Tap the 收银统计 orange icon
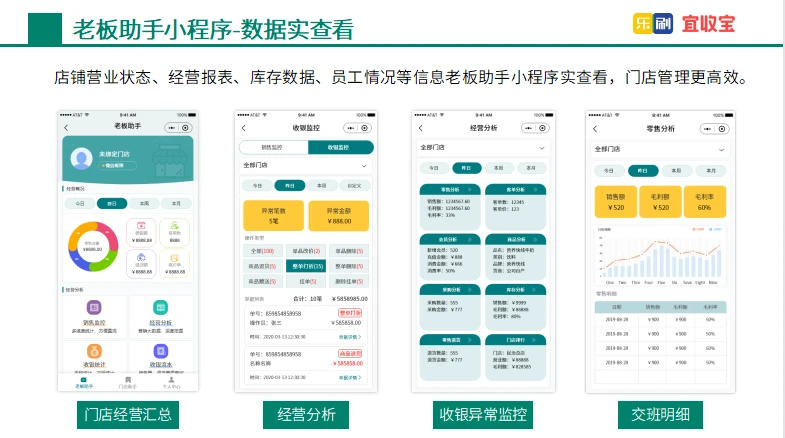This screenshot has height=438, width=785. coord(95,352)
